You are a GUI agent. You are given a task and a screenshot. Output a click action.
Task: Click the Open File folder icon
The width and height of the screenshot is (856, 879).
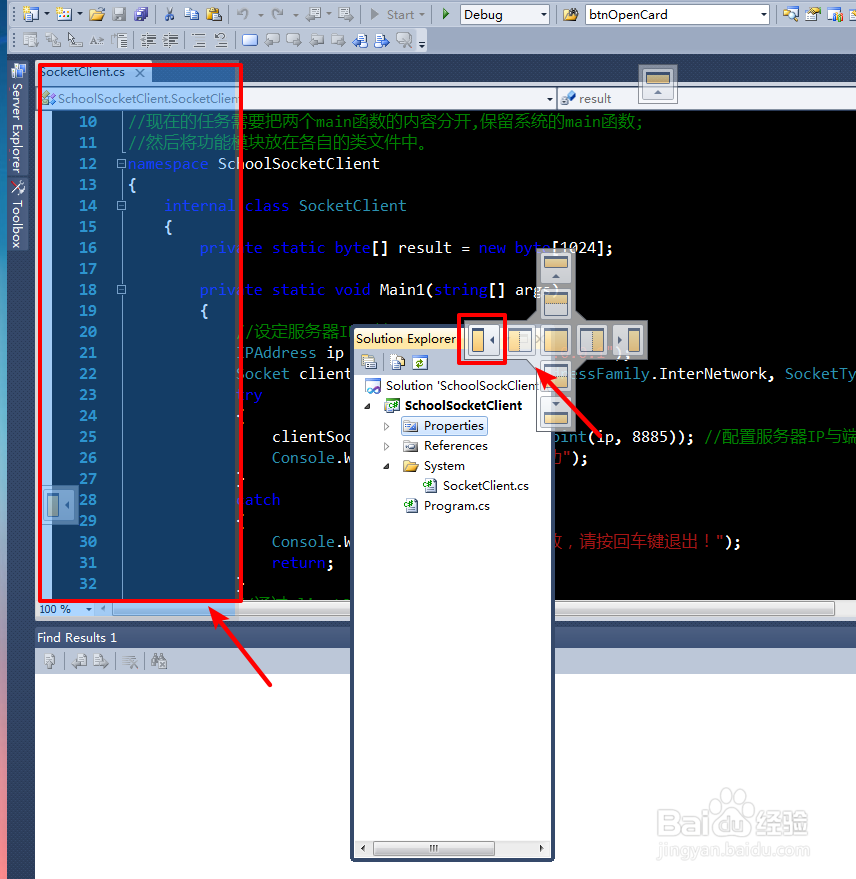point(97,14)
